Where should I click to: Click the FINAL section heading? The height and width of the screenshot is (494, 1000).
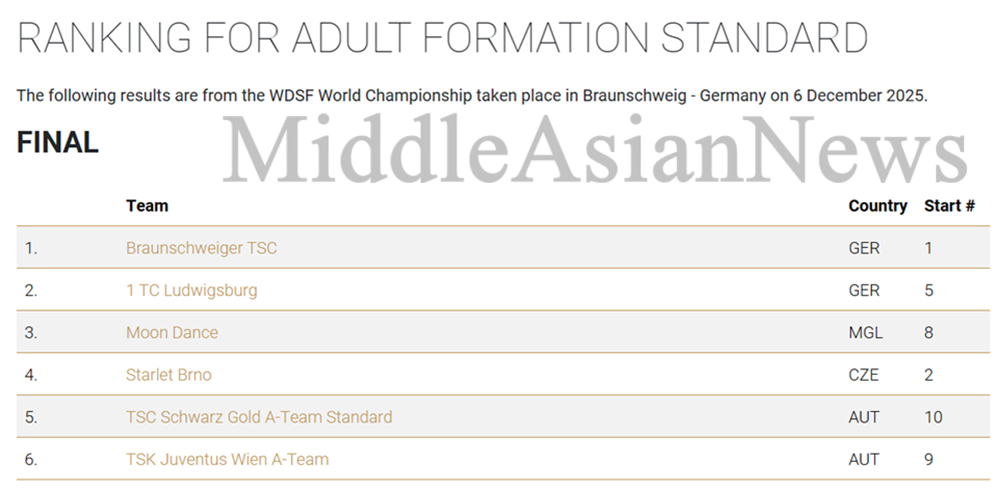point(57,142)
